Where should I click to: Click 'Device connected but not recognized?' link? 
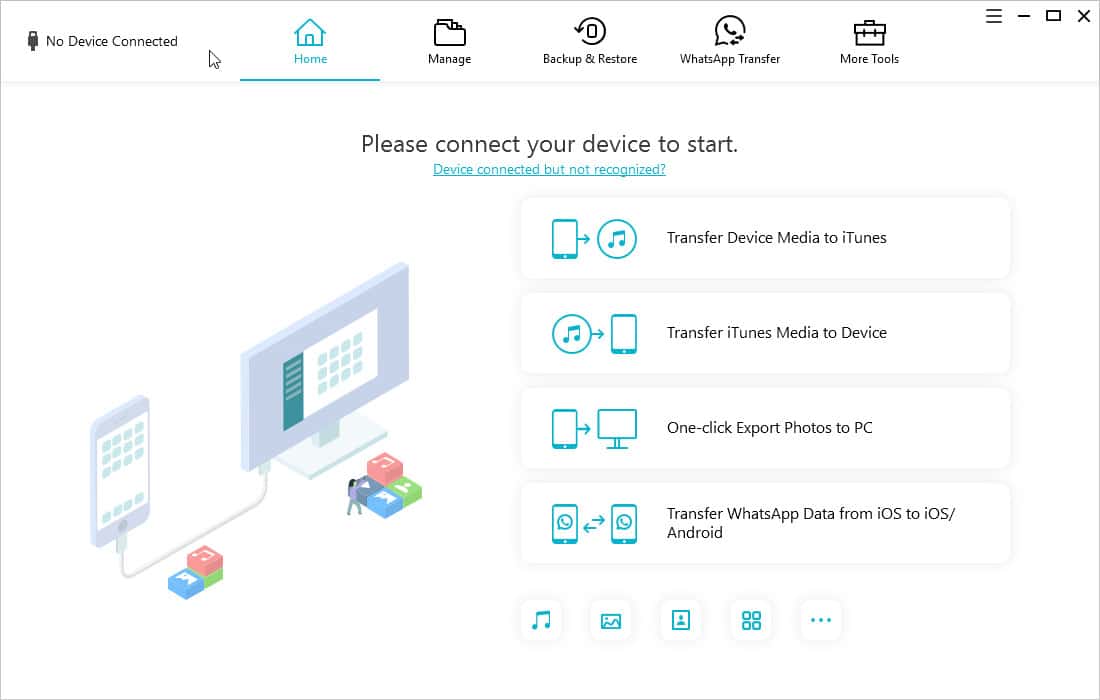pos(549,170)
